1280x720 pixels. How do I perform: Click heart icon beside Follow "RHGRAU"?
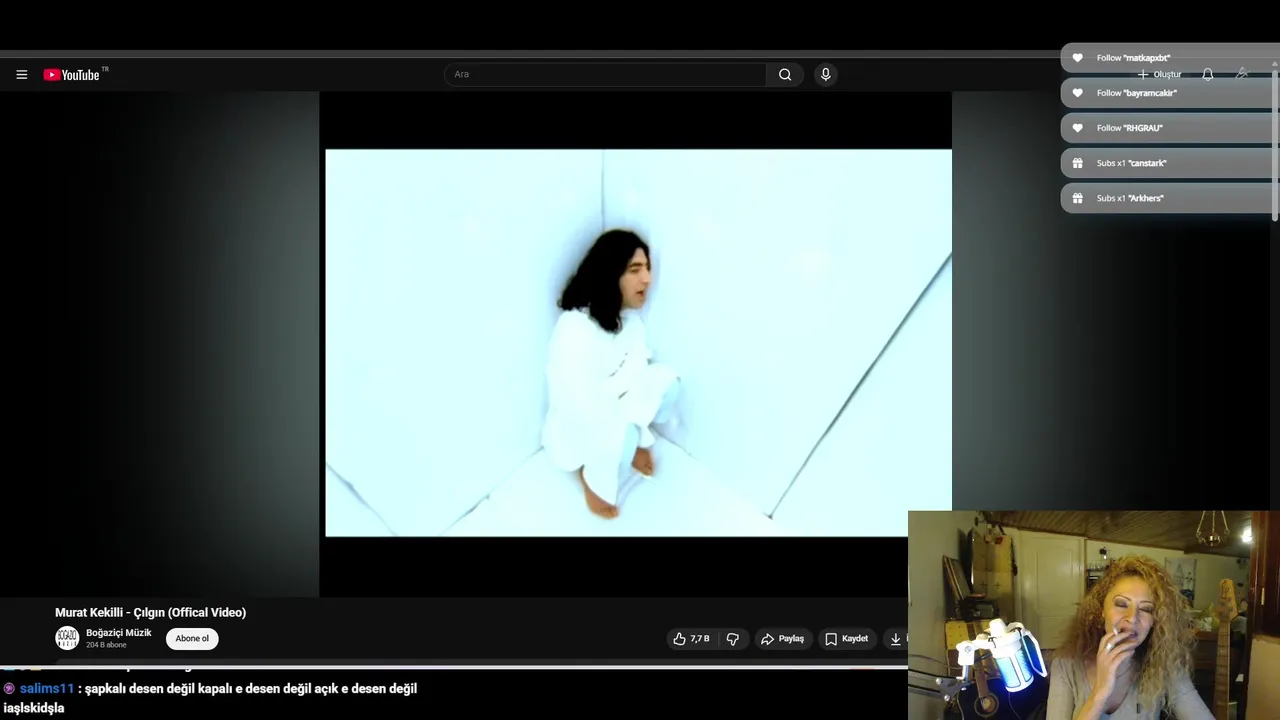point(1077,128)
